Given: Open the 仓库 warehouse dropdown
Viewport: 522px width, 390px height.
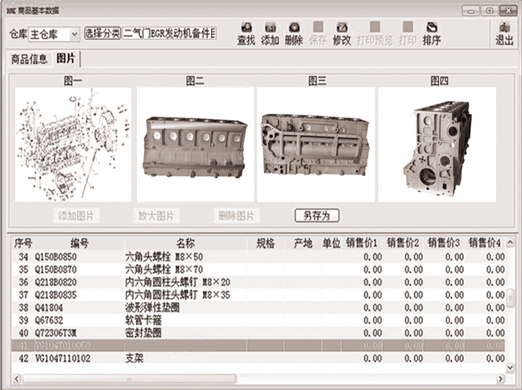Looking at the screenshot, I should tap(74, 34).
